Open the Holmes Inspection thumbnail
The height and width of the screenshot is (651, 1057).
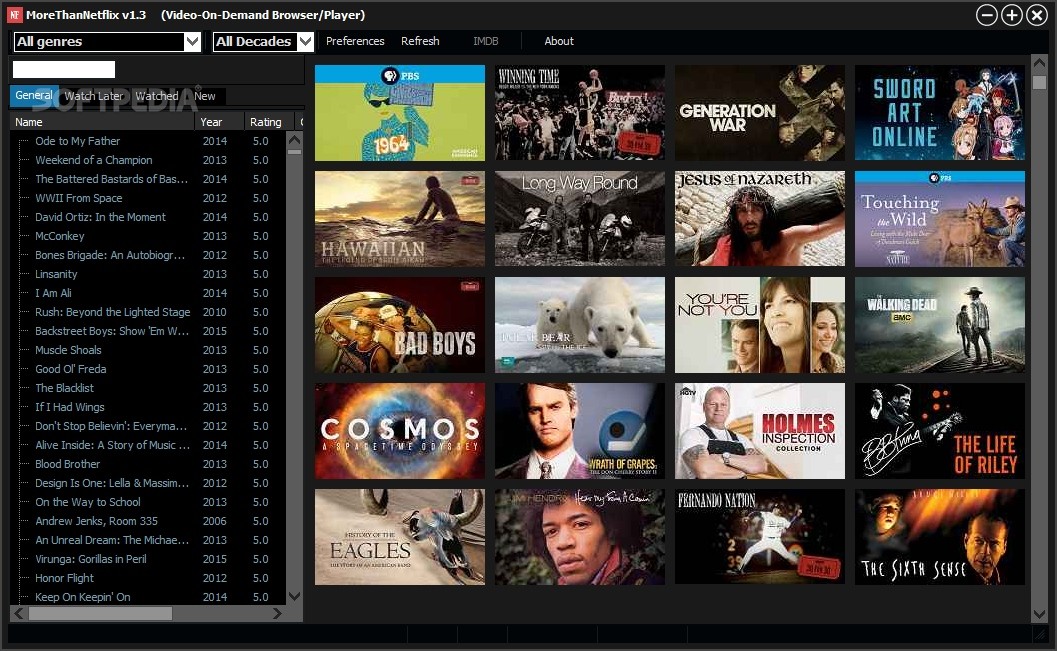click(760, 431)
